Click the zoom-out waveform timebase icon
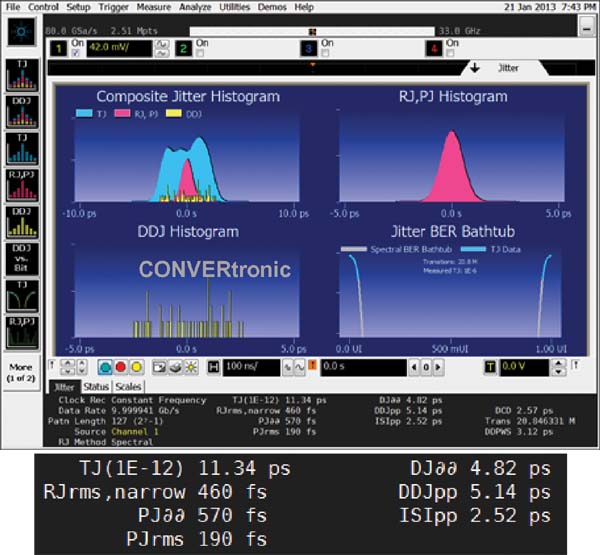The width and height of the screenshot is (600, 555). [287, 368]
